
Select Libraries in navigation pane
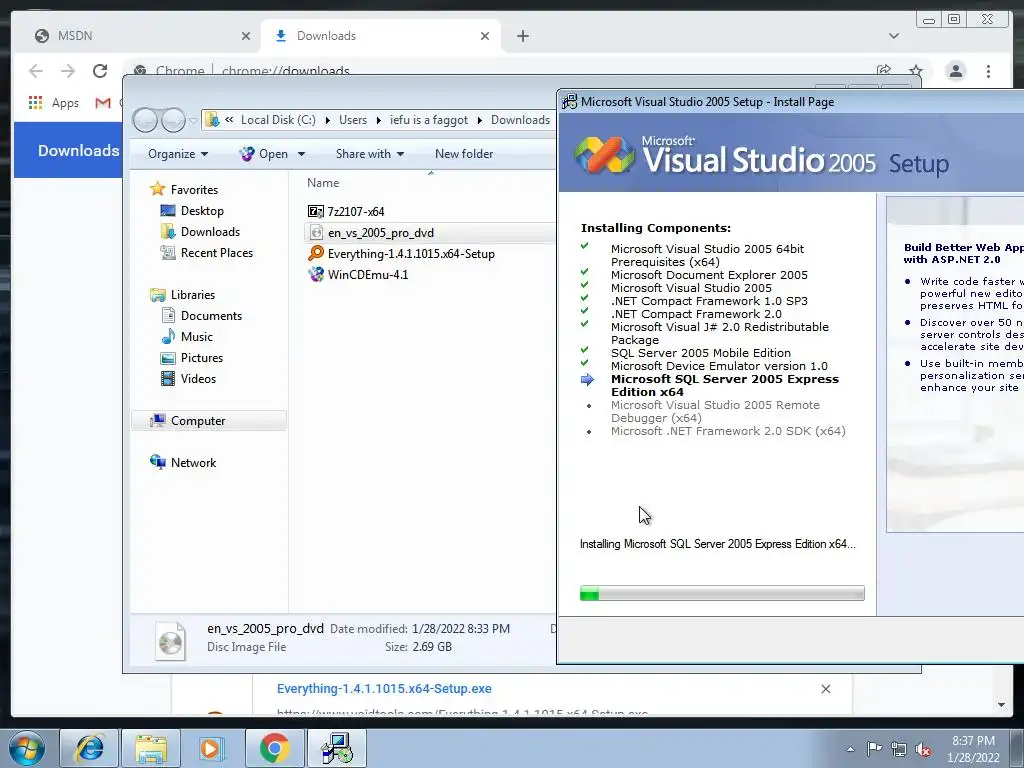(193, 295)
